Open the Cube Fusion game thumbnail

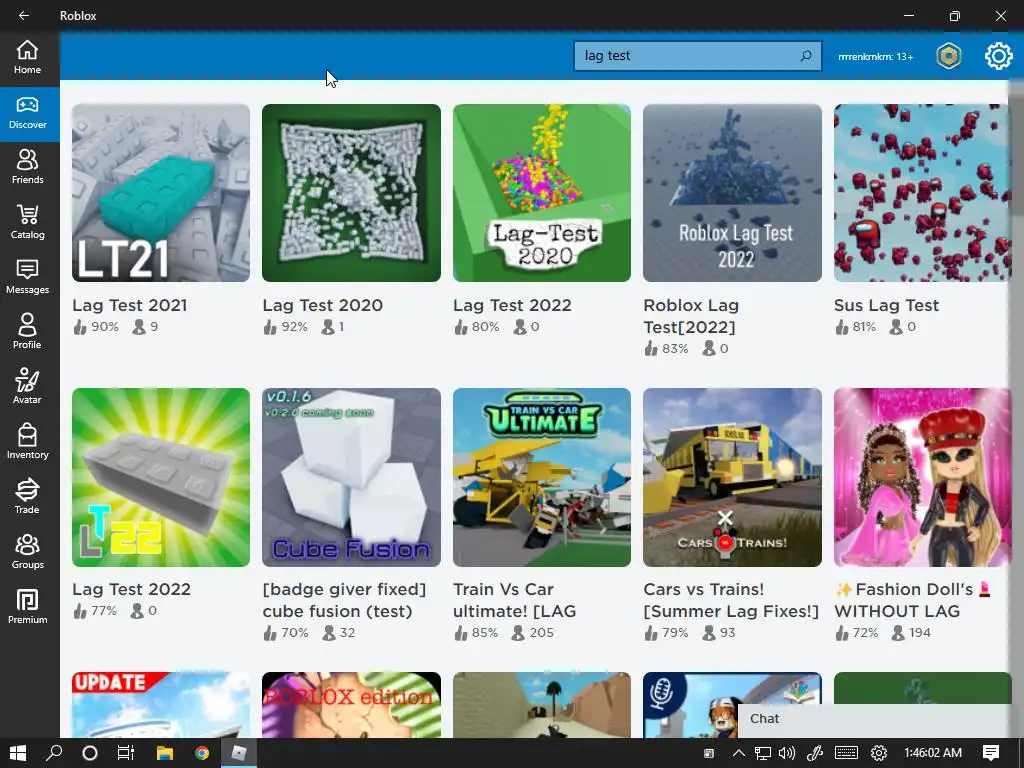[x=351, y=477]
